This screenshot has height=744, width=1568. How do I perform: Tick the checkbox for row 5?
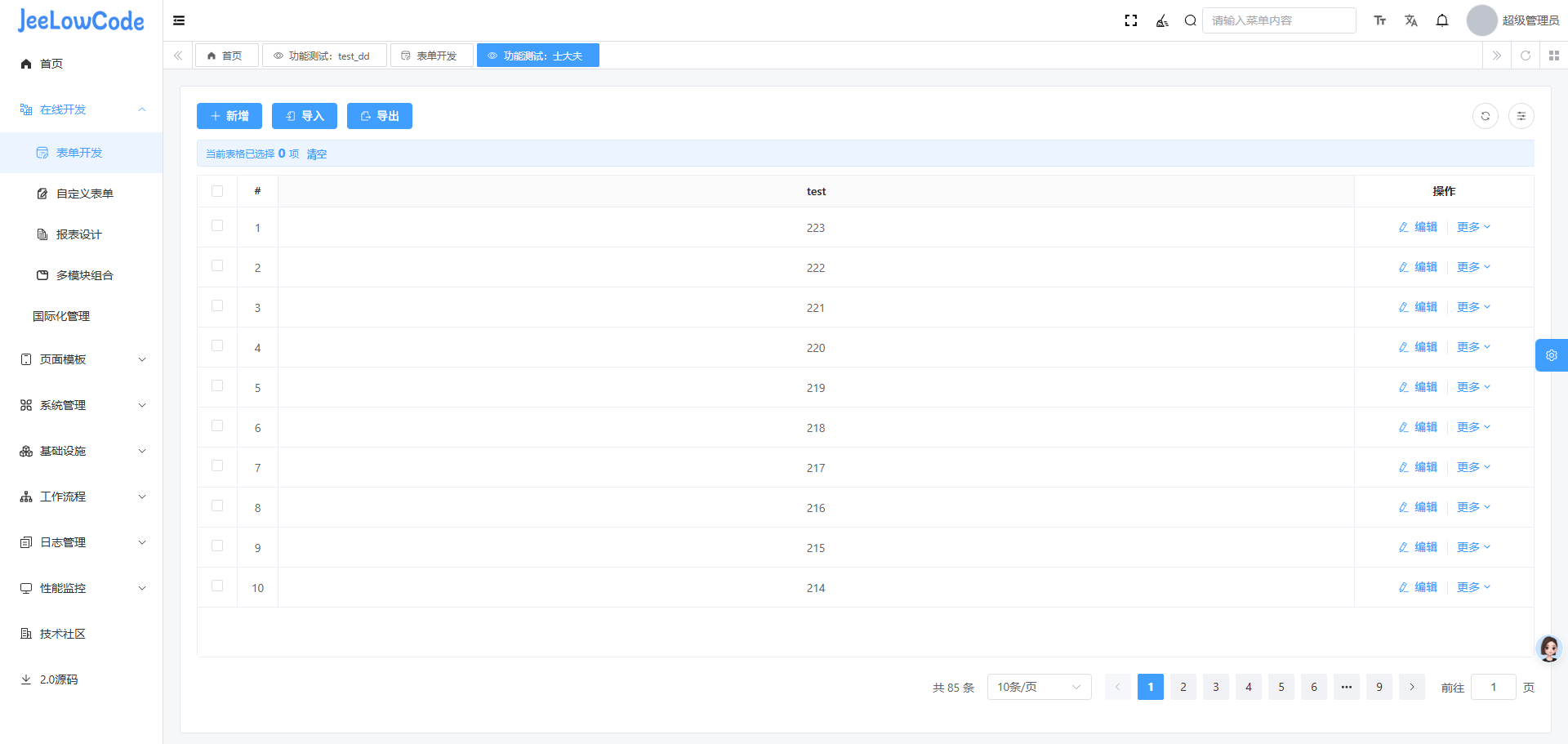[217, 386]
